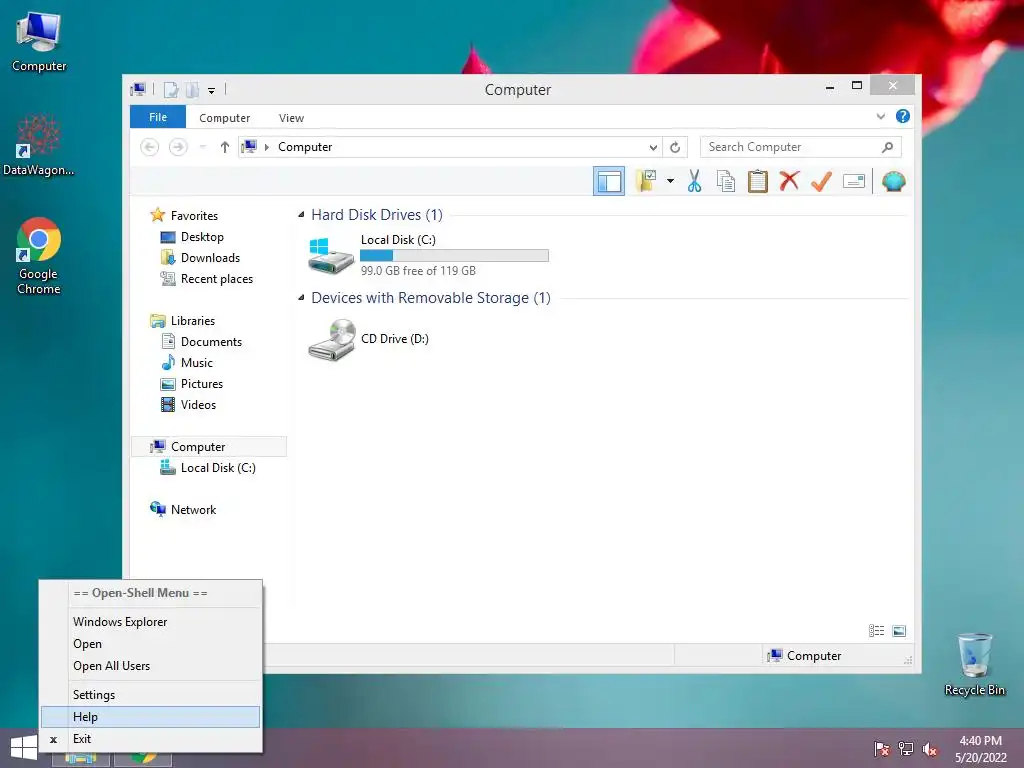This screenshot has width=1024, height=768.
Task: Click the Forward navigation arrow
Action: [x=178, y=147]
